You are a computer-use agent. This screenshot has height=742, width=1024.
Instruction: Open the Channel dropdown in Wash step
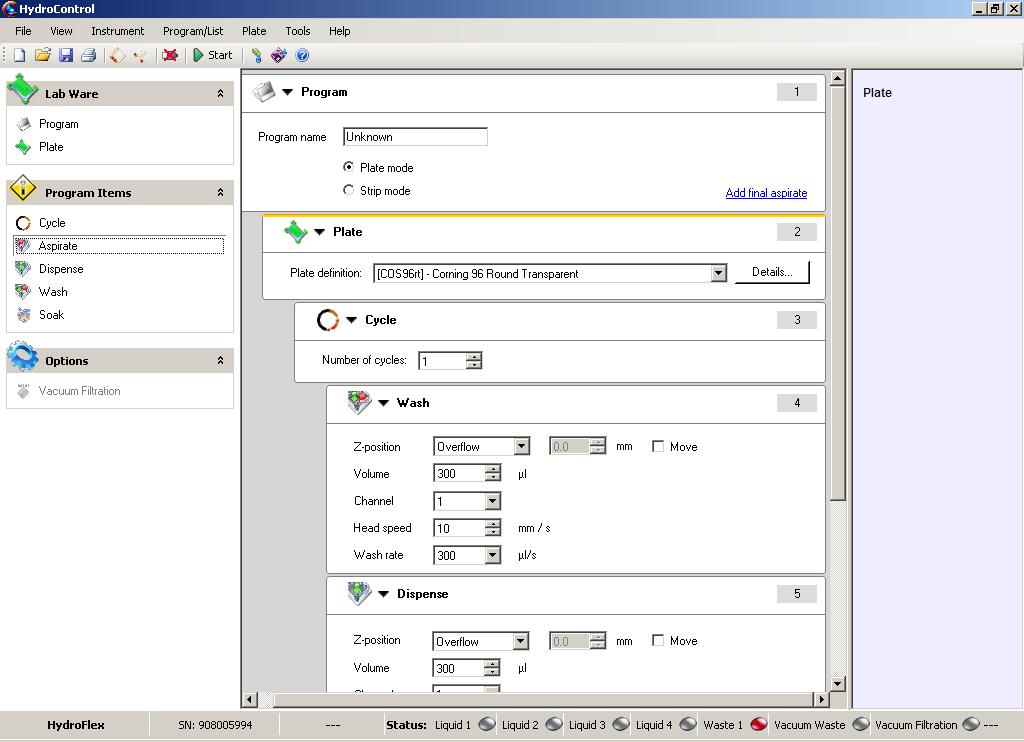pos(493,501)
